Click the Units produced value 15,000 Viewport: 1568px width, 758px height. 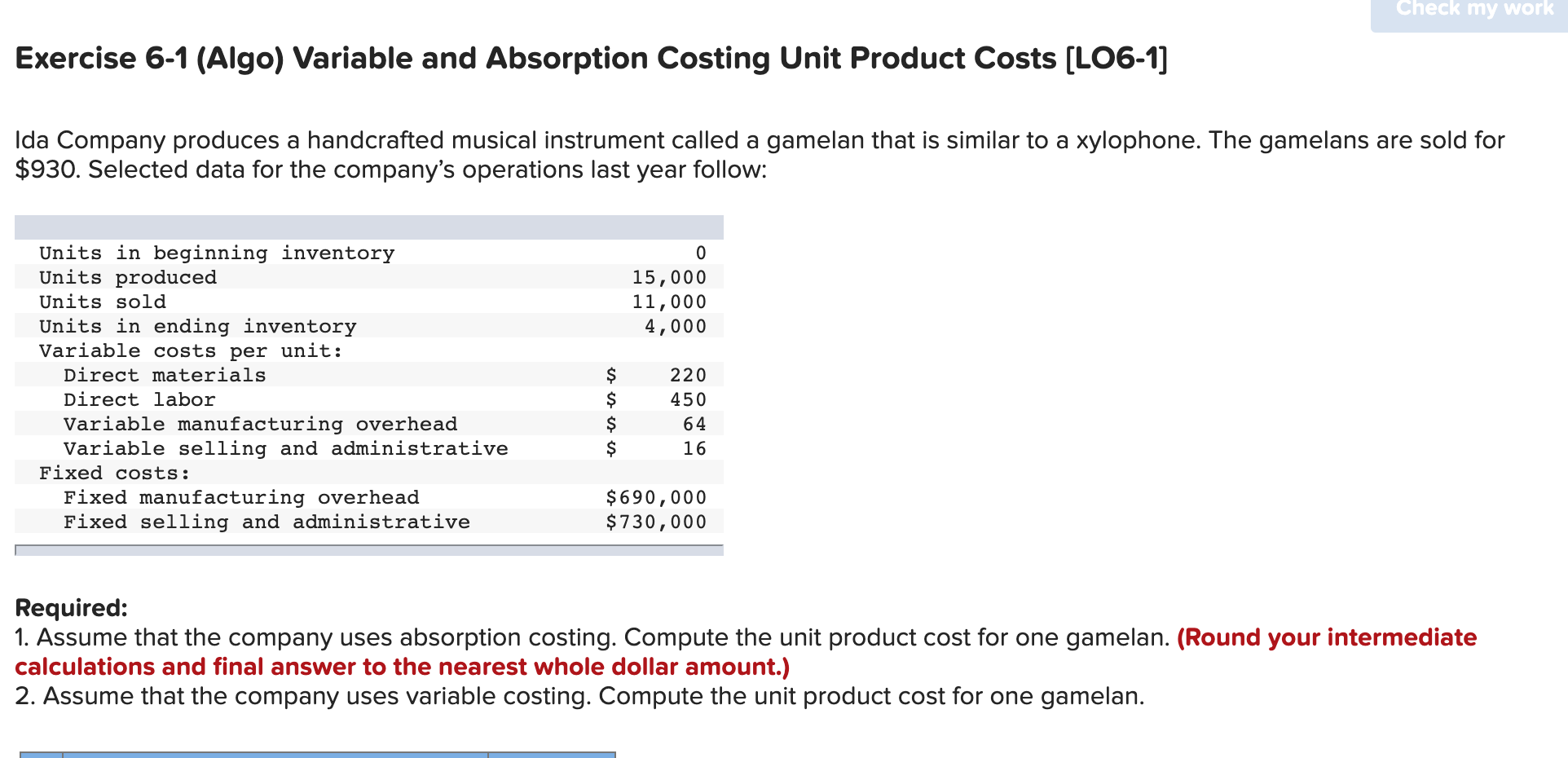pos(668,277)
